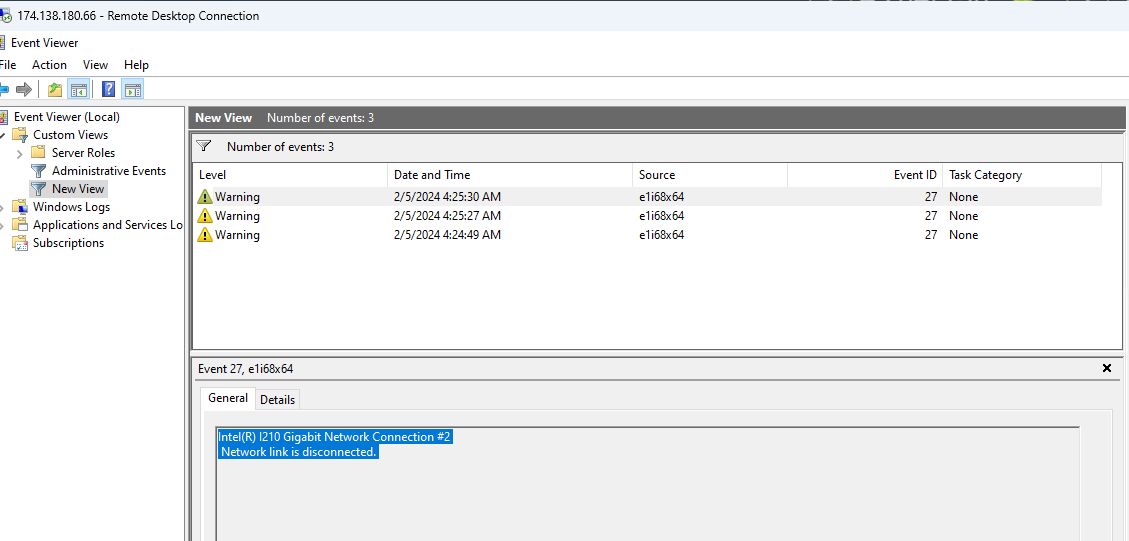
Task: Open the View menu
Action: click(95, 65)
